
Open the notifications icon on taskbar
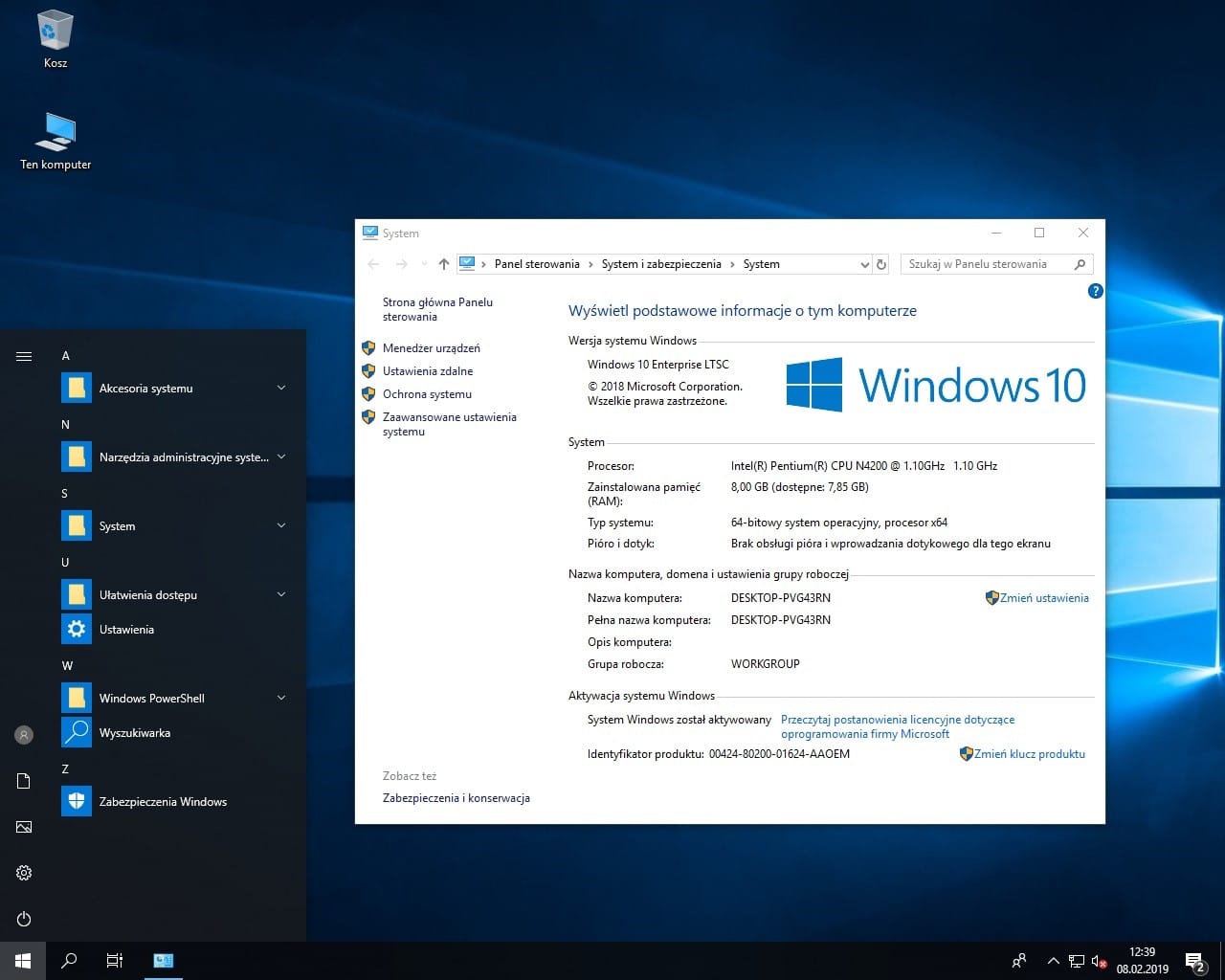[x=1194, y=960]
